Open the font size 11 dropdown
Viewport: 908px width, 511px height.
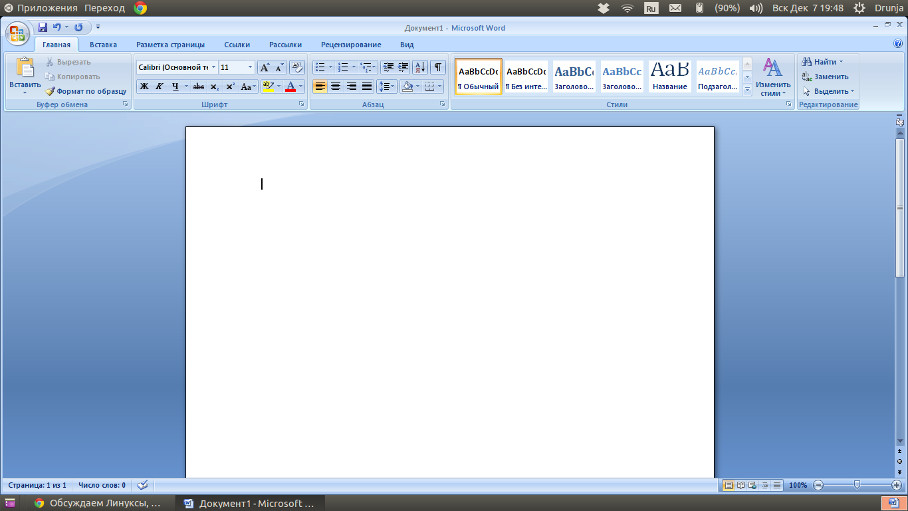click(250, 67)
